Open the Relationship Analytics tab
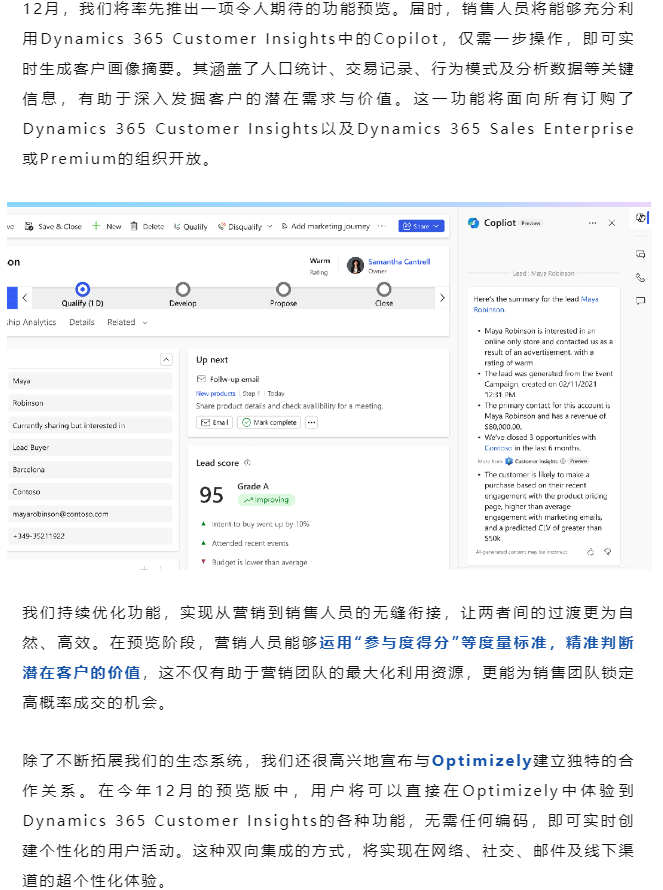Viewport: 663px width, 890px height. pos(32,322)
